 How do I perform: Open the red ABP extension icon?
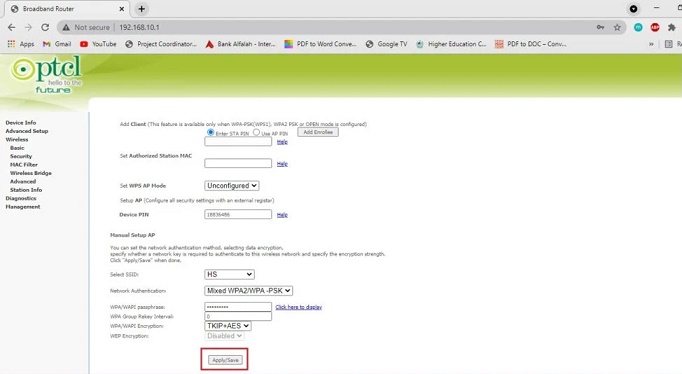[x=655, y=27]
